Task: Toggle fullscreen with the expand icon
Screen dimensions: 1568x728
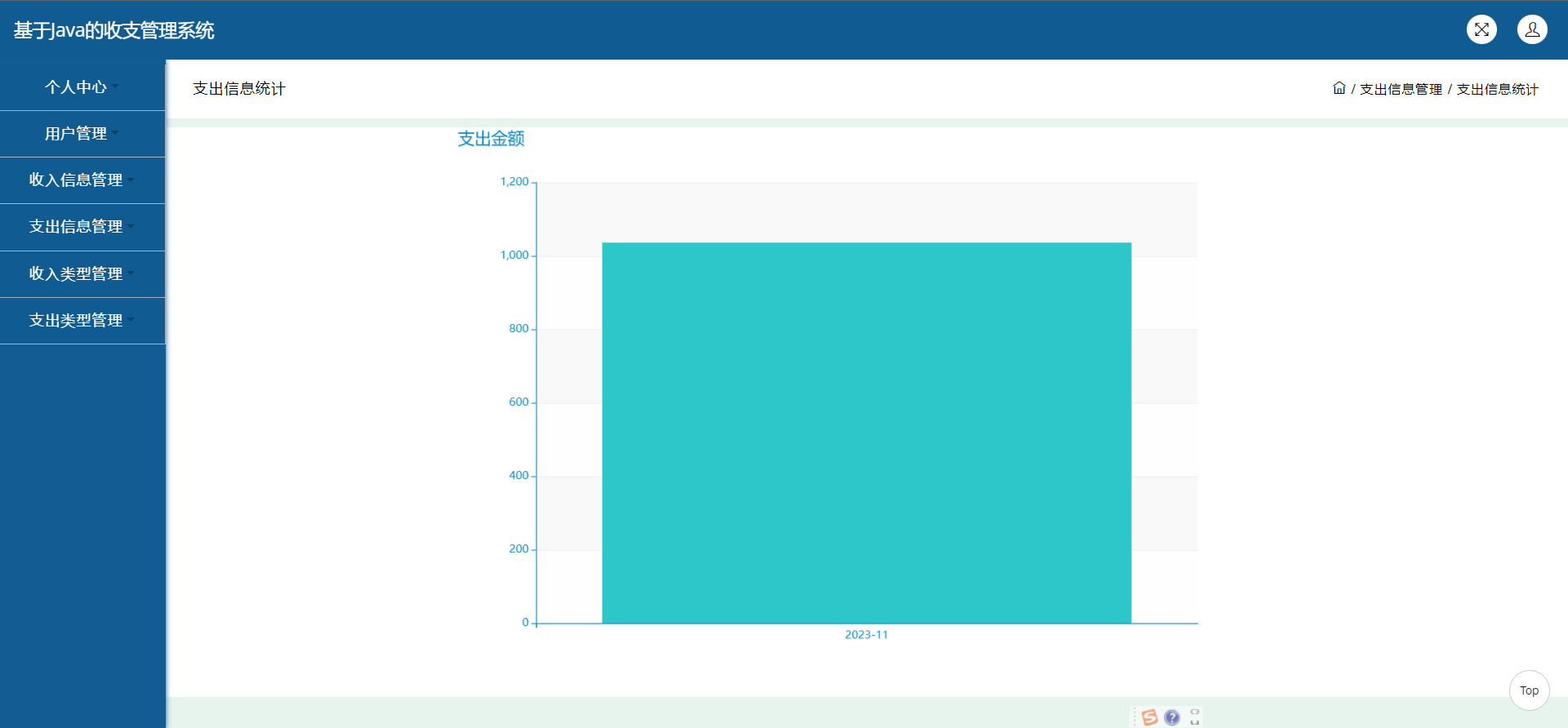Action: [x=1481, y=29]
